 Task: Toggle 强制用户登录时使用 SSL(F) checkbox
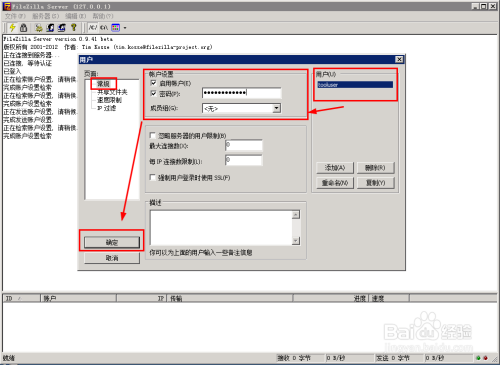153,177
